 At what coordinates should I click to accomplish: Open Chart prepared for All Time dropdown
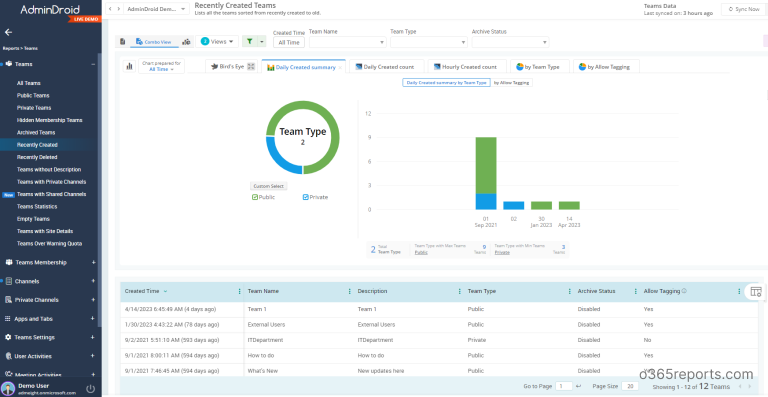tap(161, 66)
